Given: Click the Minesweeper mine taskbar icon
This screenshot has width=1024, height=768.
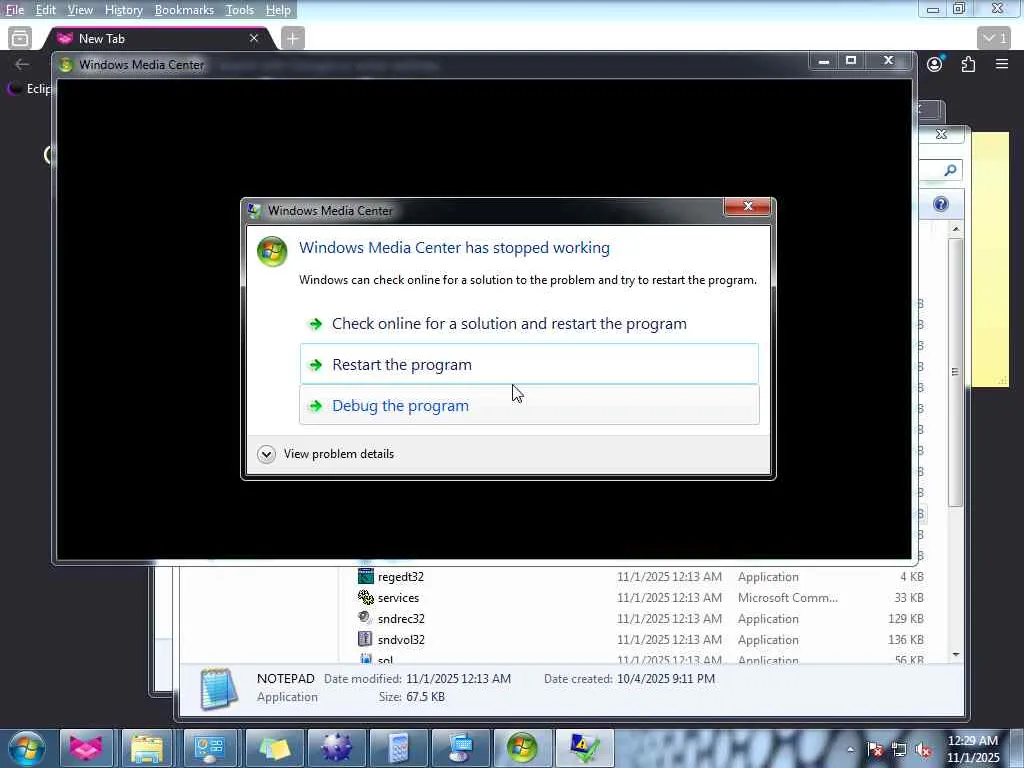Looking at the screenshot, I should click(336, 748).
